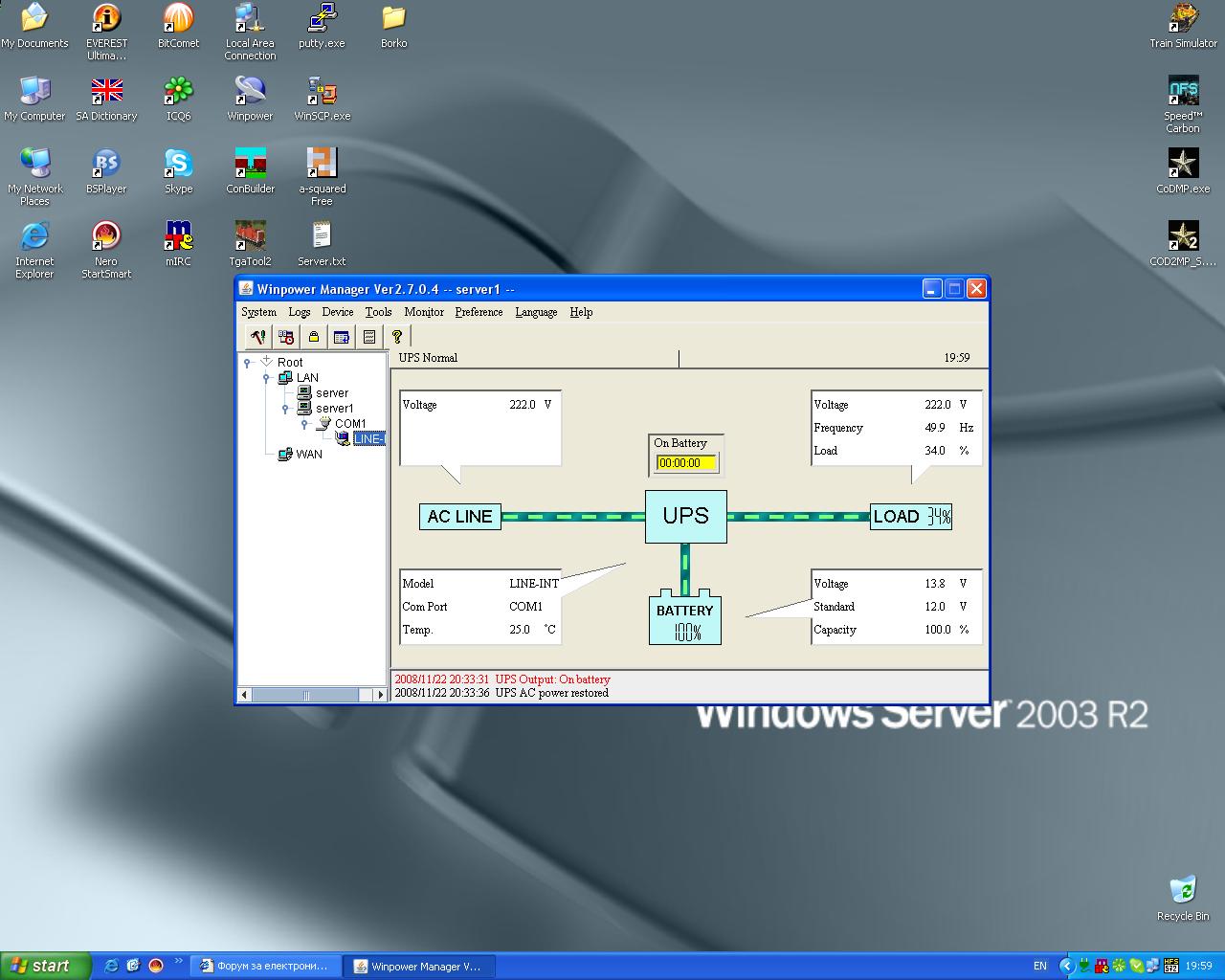Screen dimensions: 1225x980
Task: Click the output Frequency 49.9 Hz value
Action: point(935,428)
